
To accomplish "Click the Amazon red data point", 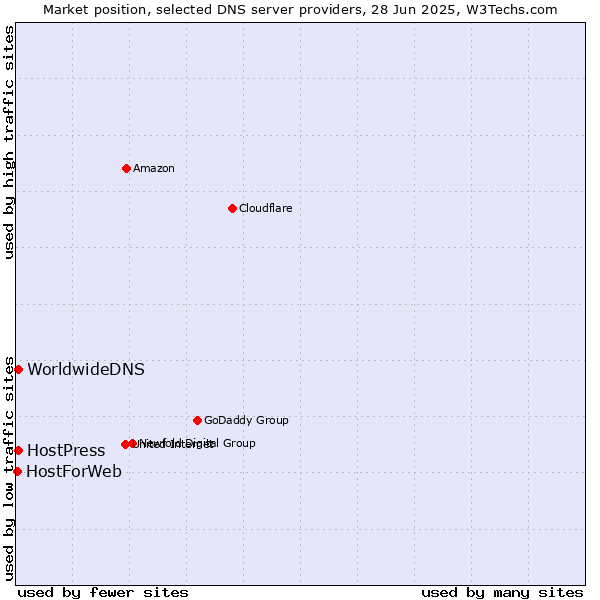I will click(x=126, y=168).
